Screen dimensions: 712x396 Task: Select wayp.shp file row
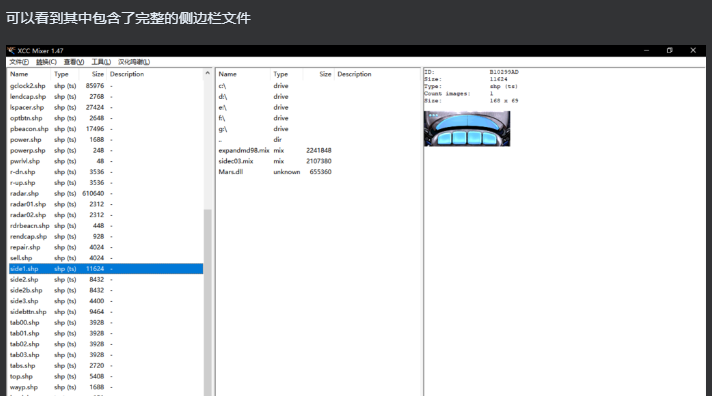click(x=106, y=387)
